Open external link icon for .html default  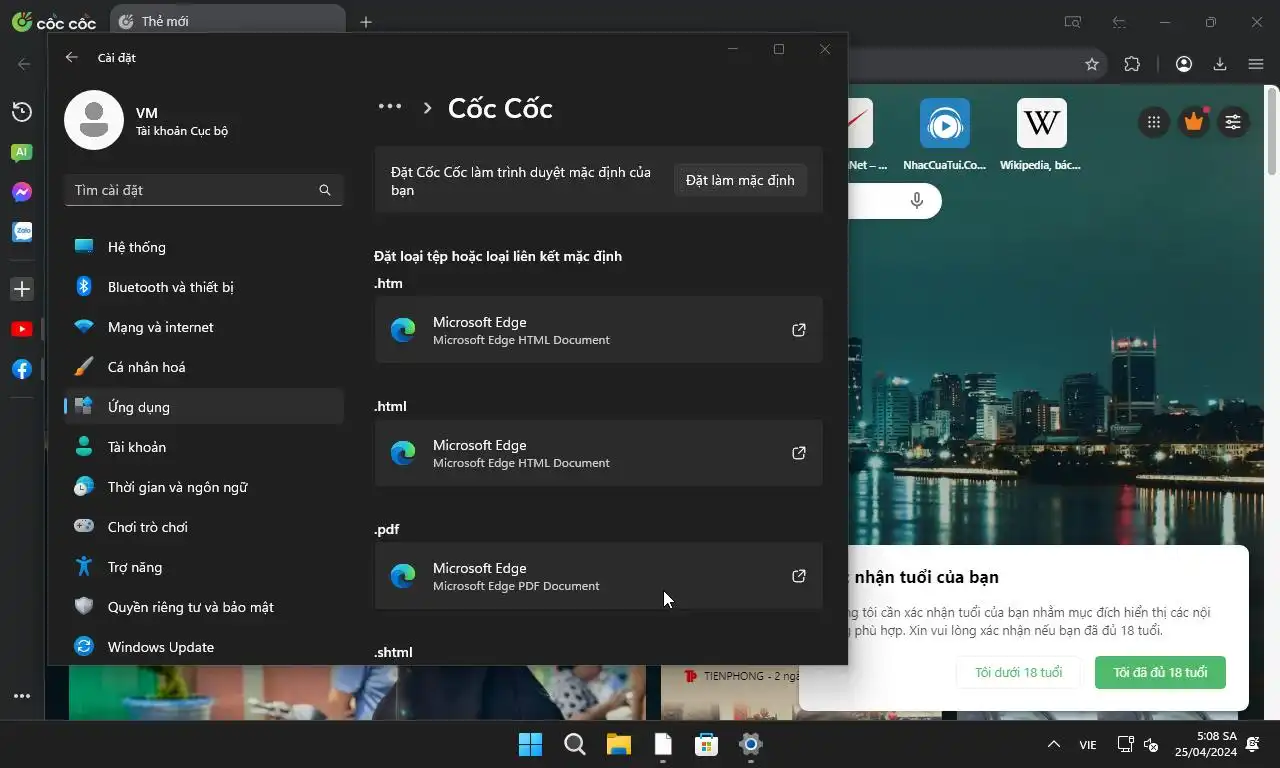[799, 453]
